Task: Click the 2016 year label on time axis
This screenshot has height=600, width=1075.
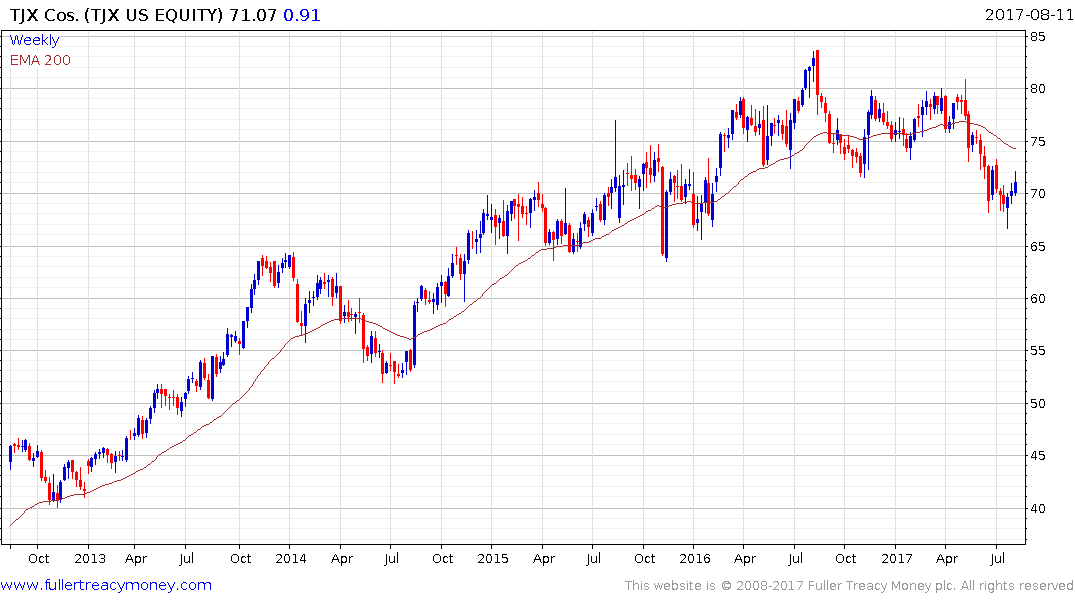Action: click(695, 558)
